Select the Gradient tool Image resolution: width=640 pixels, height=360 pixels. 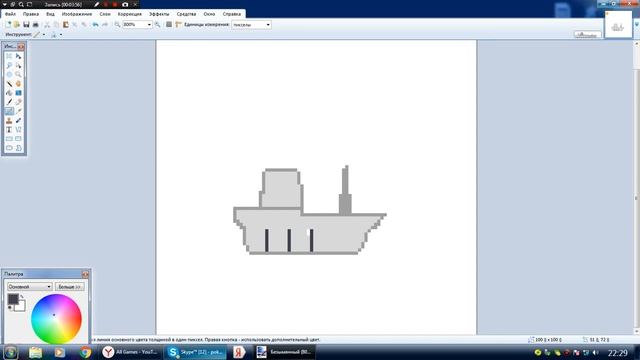[x=18, y=93]
